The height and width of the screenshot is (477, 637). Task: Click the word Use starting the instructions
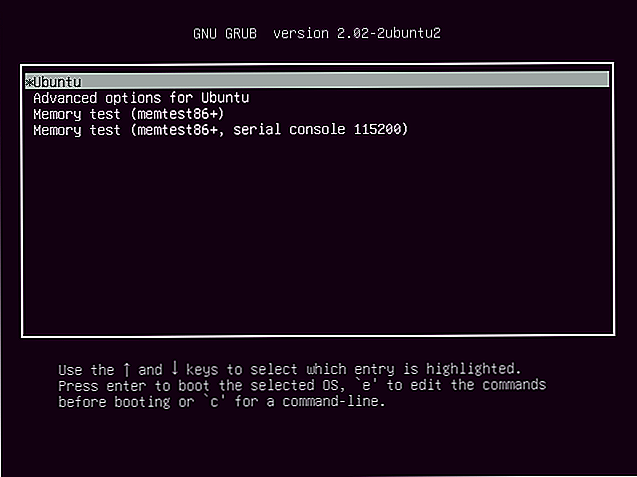(x=70, y=370)
